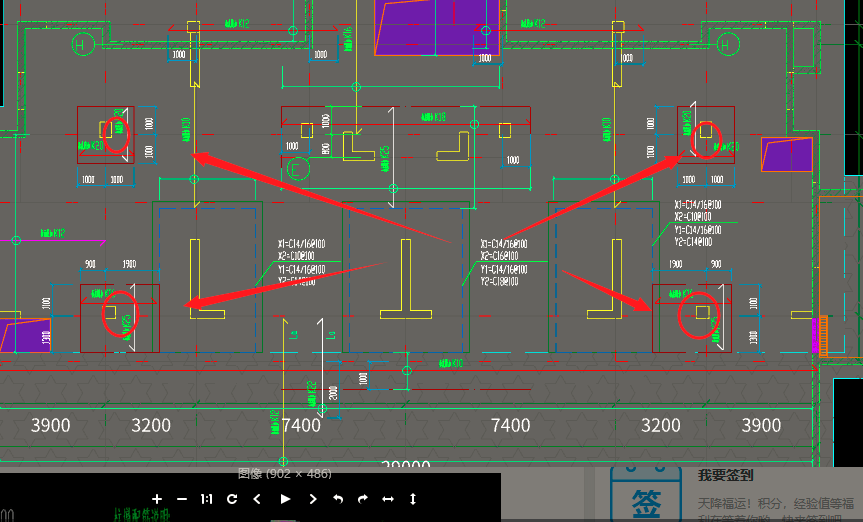Go to the previous image
The image size is (863, 522).
click(257, 499)
